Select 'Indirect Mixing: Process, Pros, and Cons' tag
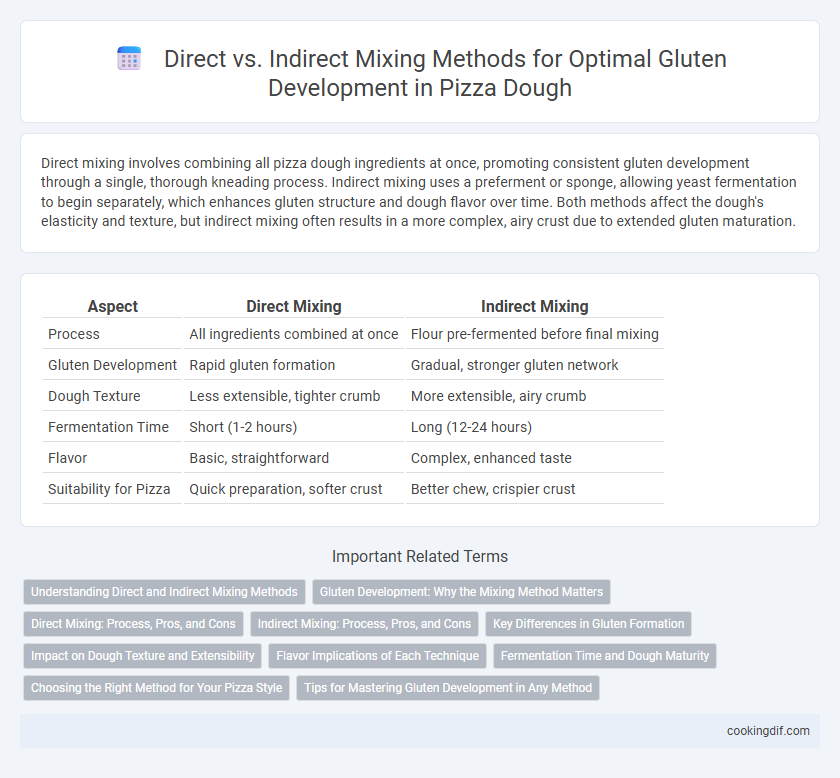 [x=364, y=624]
